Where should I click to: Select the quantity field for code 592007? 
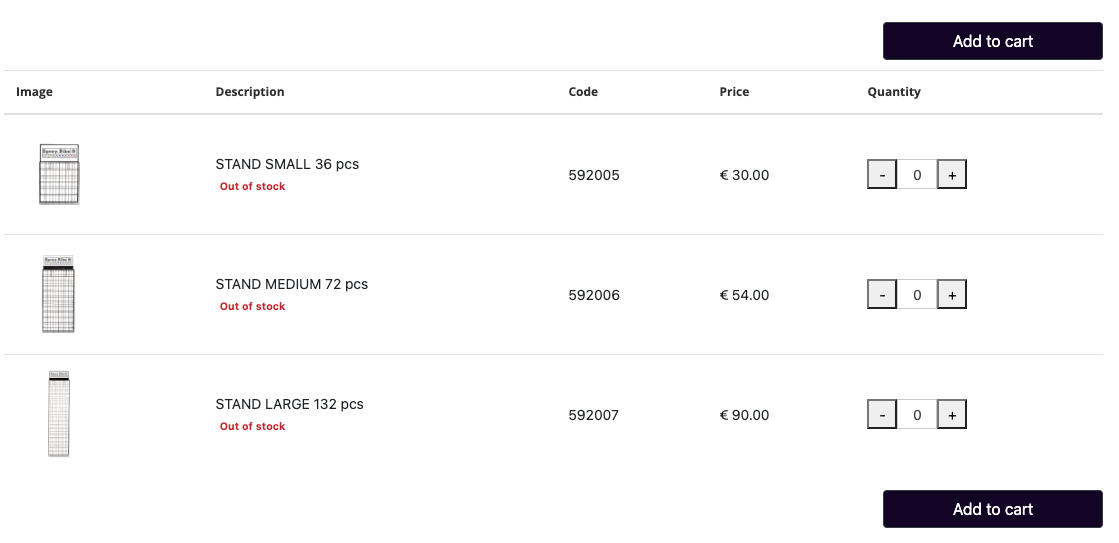point(917,414)
